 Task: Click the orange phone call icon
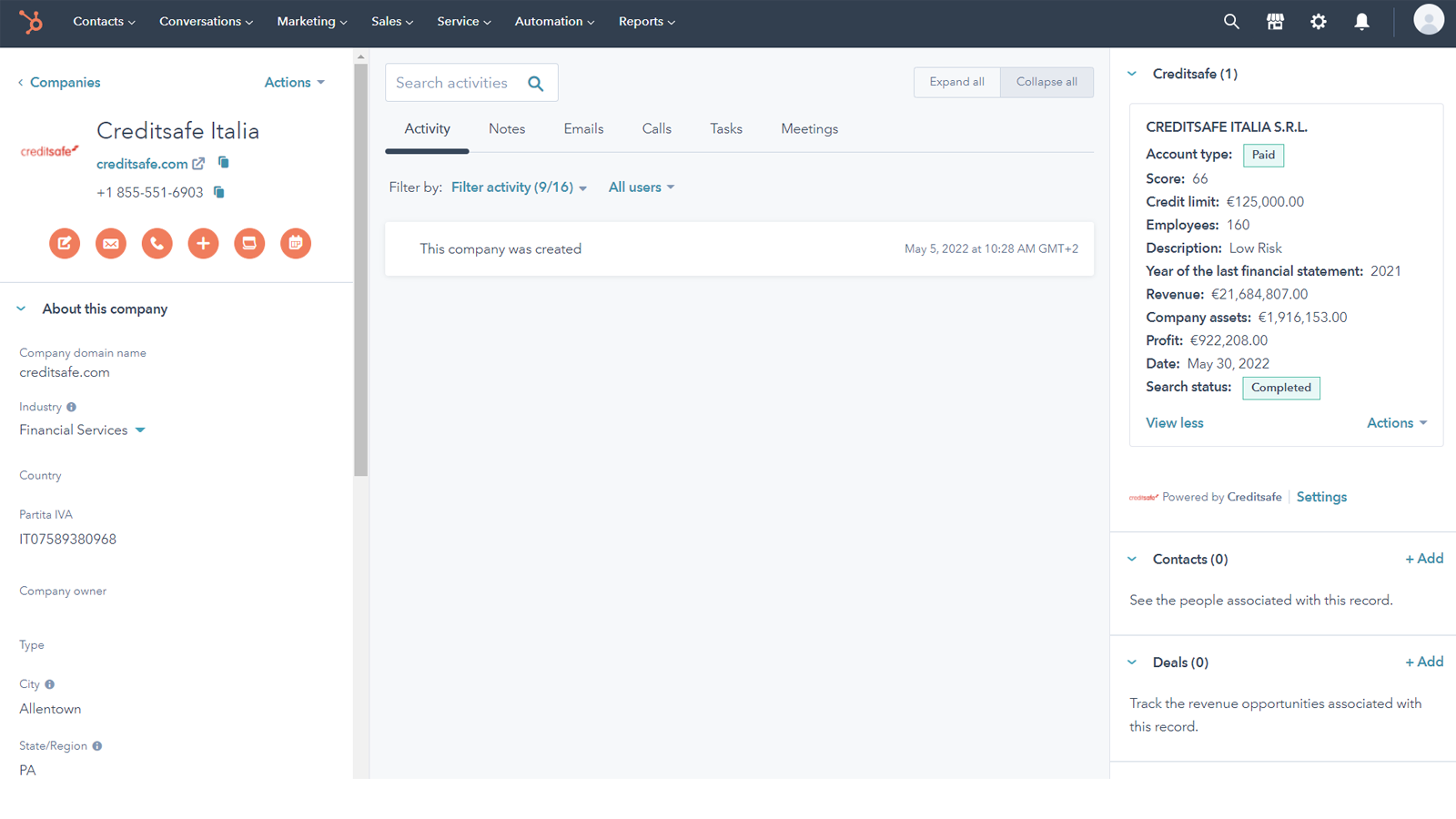pos(157,243)
